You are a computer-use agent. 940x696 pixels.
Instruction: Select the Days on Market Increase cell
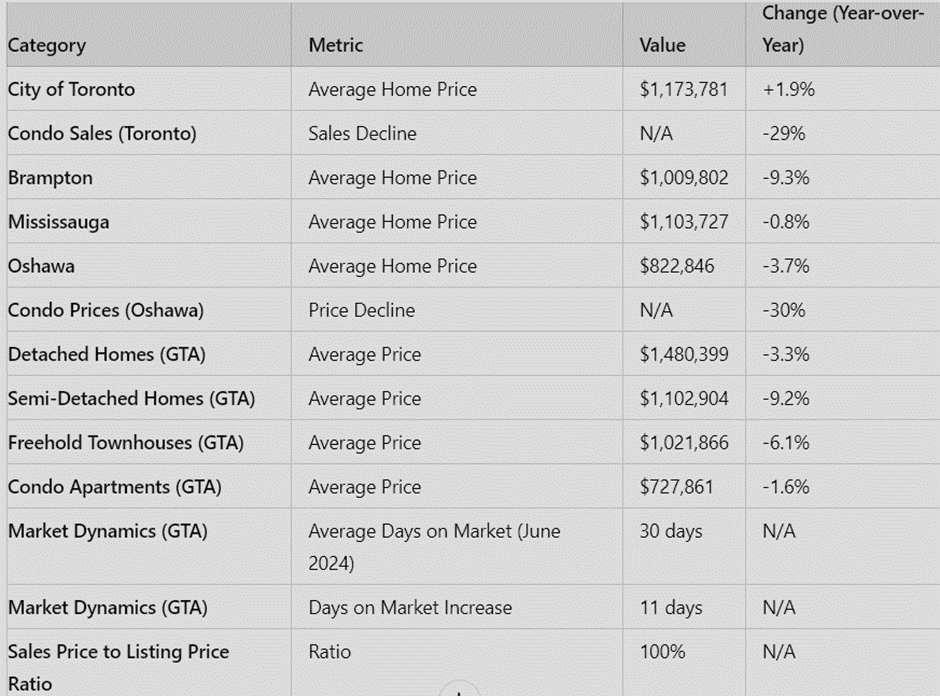pos(410,607)
